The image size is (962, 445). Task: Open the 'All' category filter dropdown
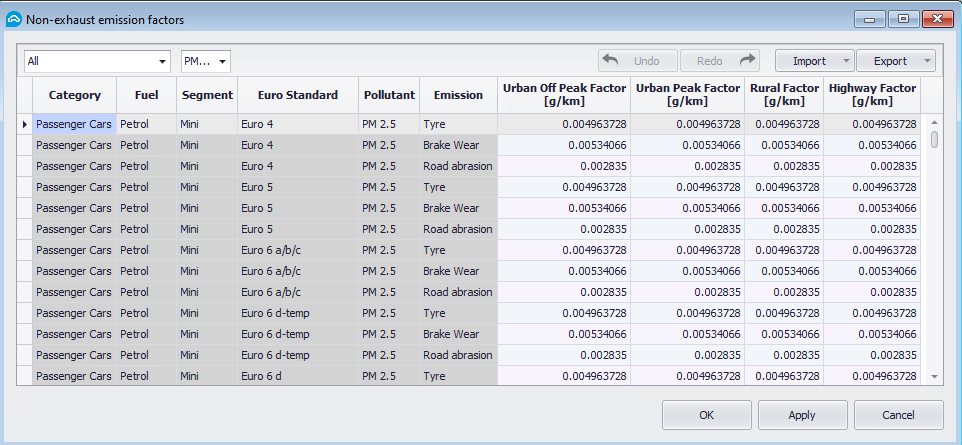(x=162, y=61)
